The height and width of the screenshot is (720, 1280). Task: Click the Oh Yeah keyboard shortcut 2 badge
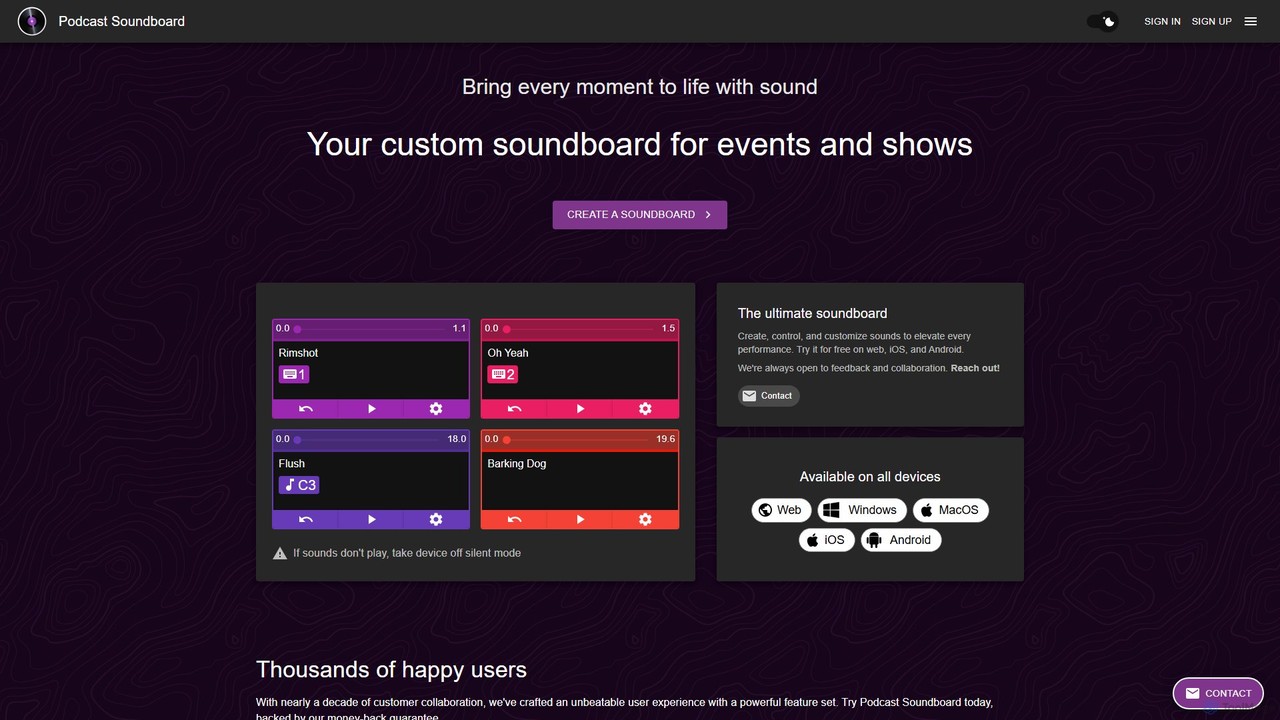[503, 374]
